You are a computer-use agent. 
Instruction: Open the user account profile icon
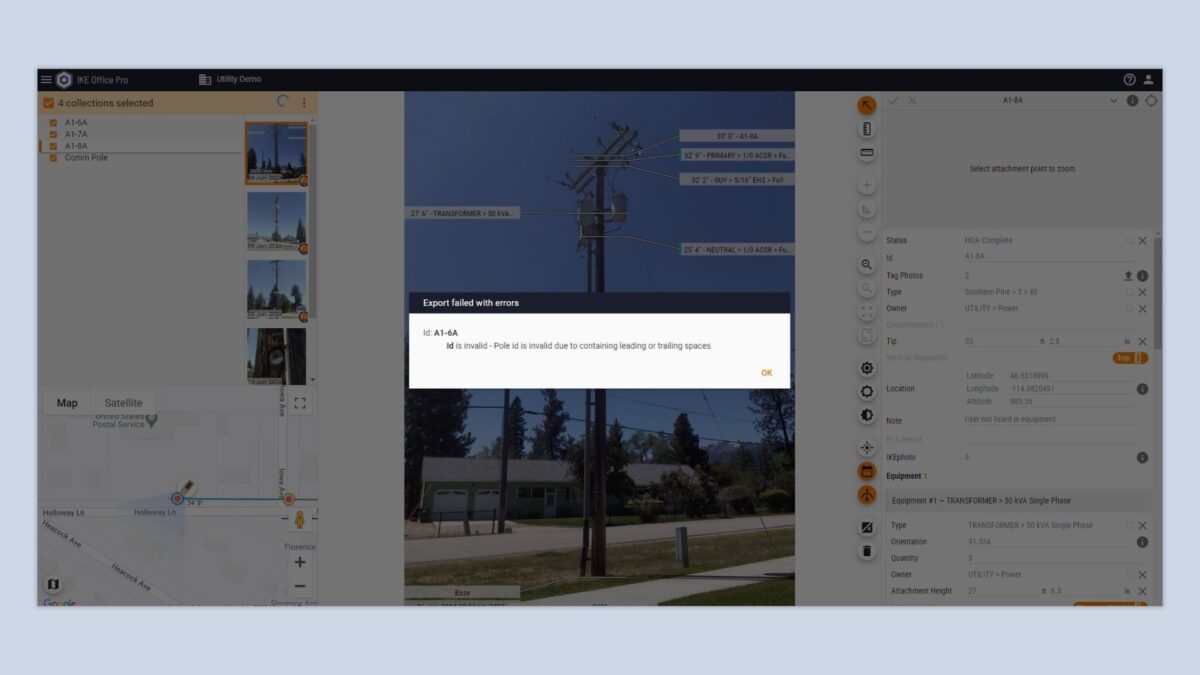(x=1149, y=80)
